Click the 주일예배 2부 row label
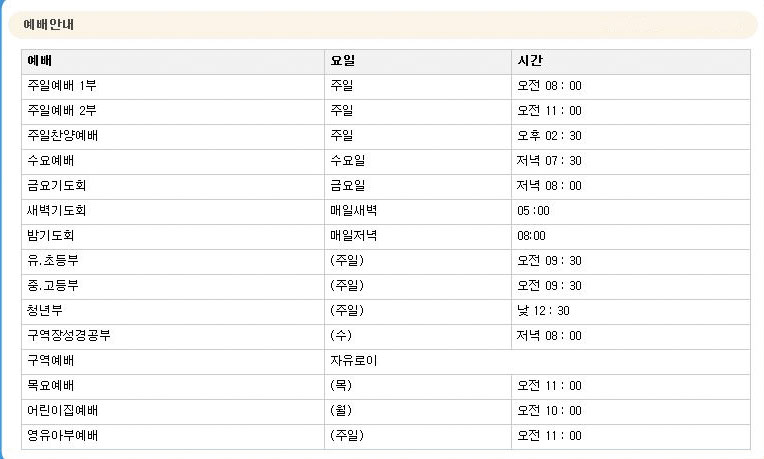 (62, 111)
